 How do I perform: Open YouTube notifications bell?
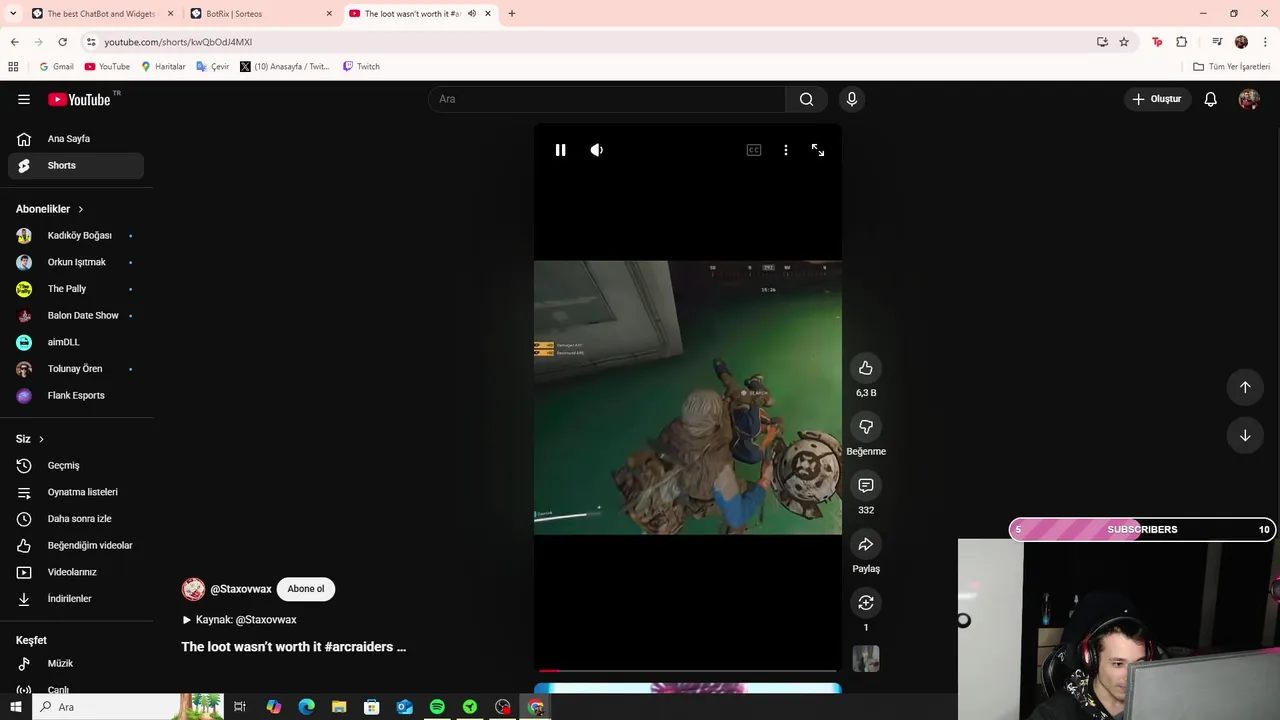coord(1211,99)
